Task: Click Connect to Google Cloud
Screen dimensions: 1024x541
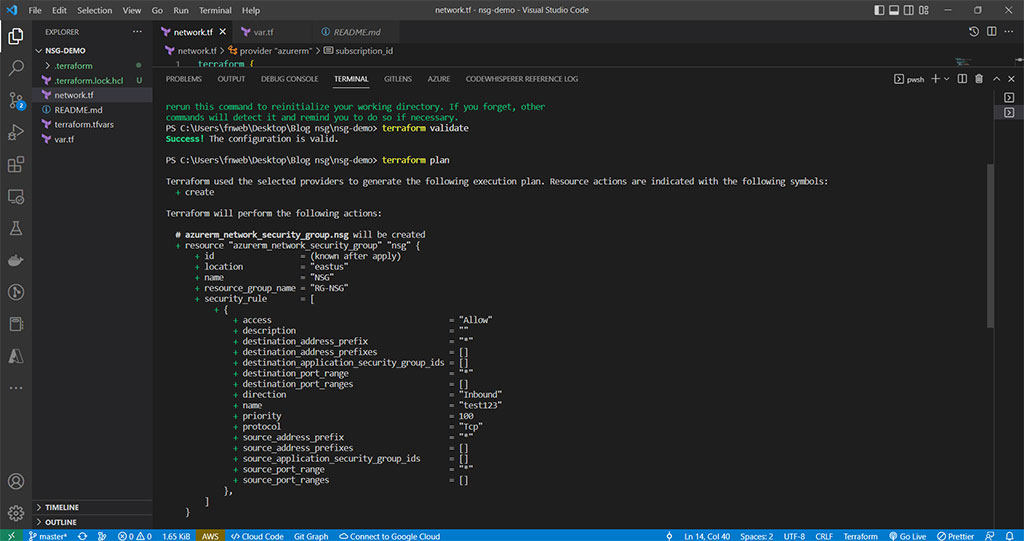Action: 390,536
